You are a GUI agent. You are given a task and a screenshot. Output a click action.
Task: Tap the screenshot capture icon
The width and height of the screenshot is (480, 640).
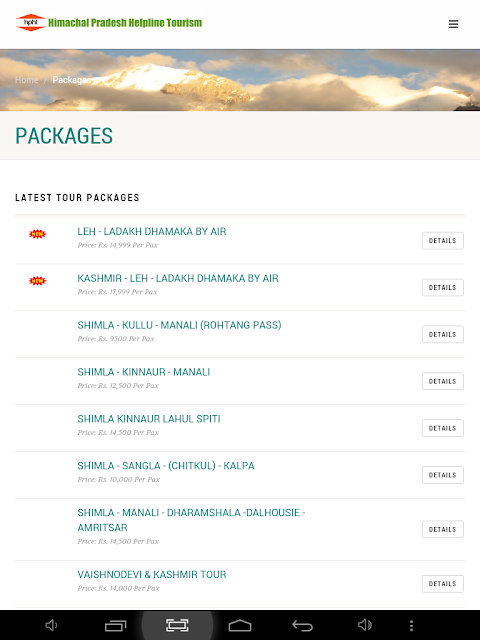tap(177, 625)
